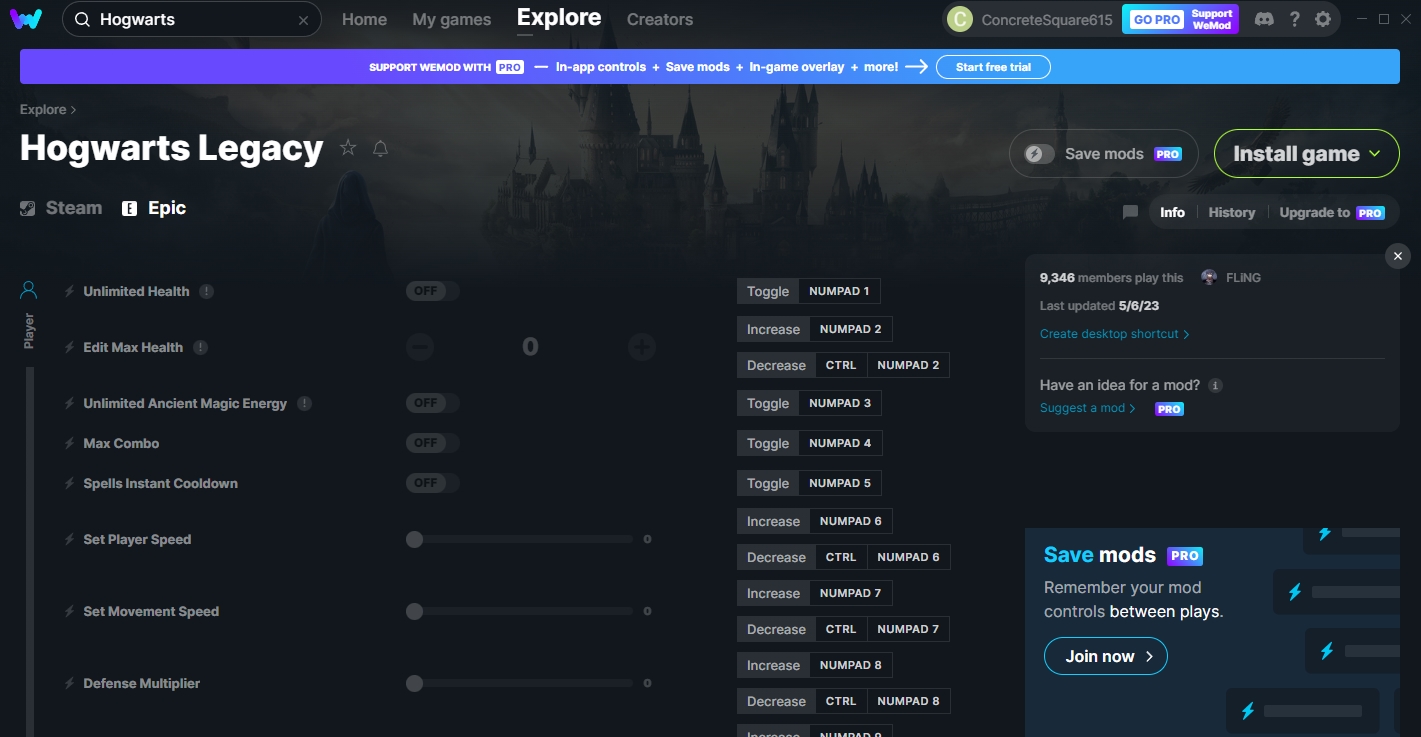
Task: Change NUMPAD 5 Toggle hotkey
Action: tap(839, 483)
